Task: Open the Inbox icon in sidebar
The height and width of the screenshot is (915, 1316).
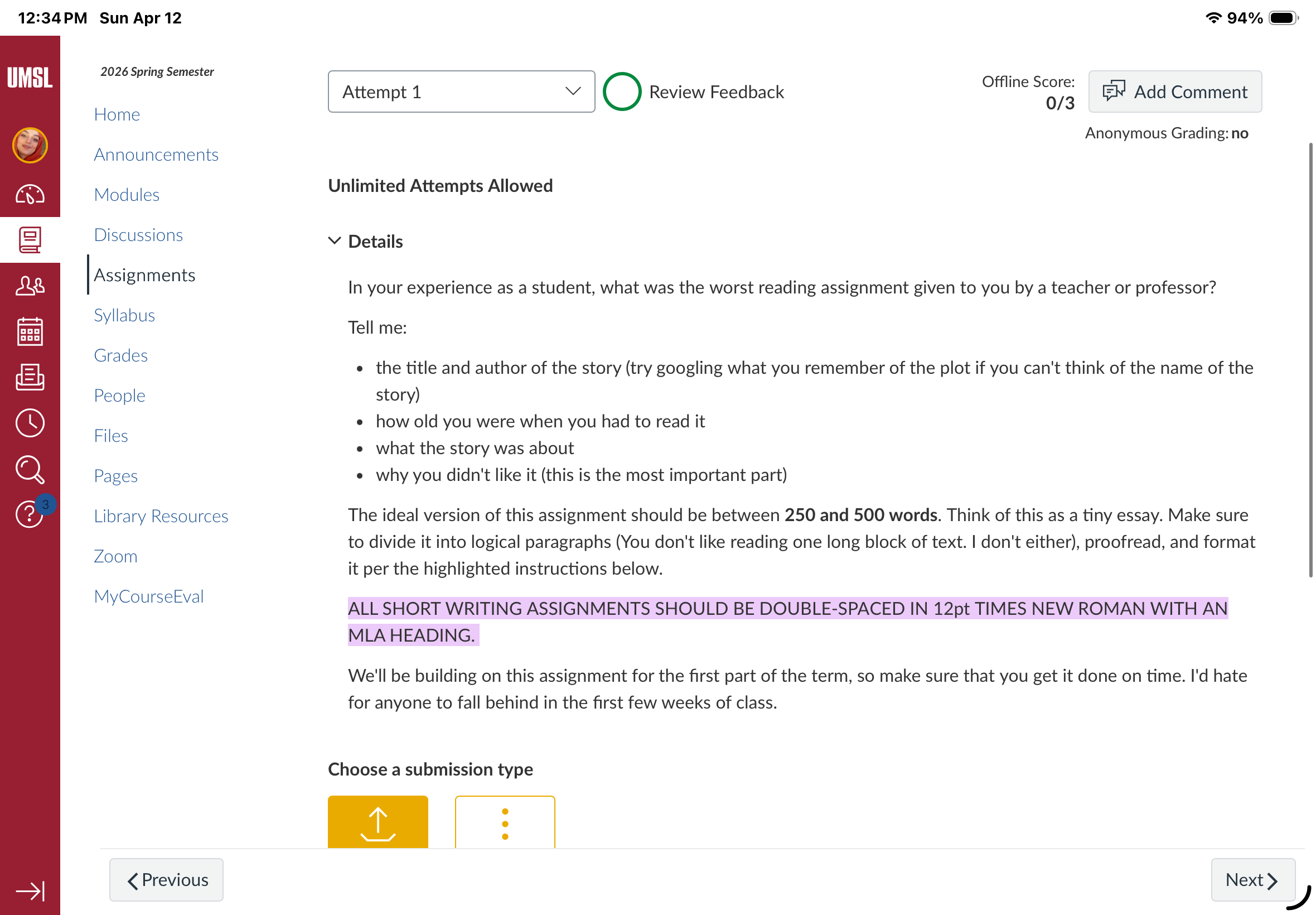Action: tap(30, 377)
